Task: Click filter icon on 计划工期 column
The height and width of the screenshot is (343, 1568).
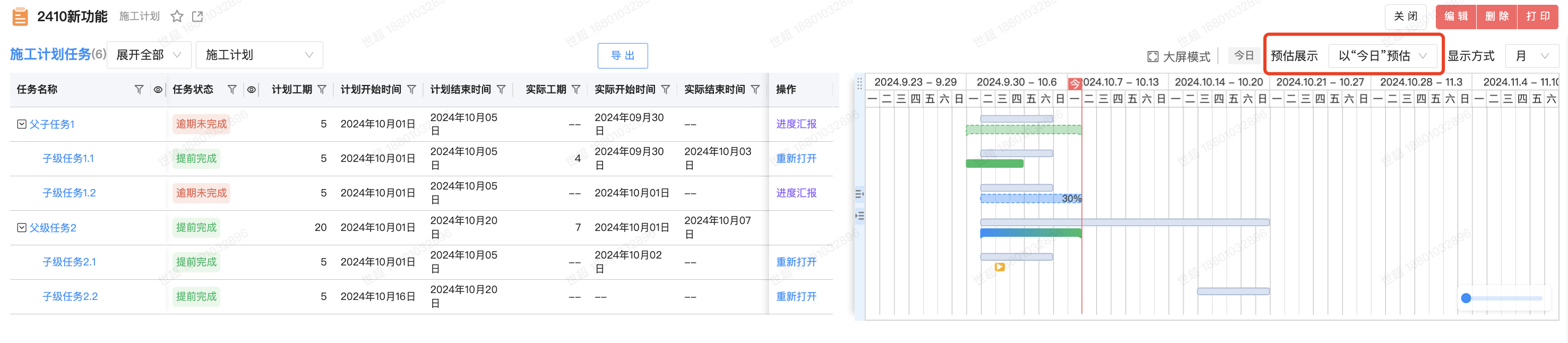Action: click(x=322, y=90)
